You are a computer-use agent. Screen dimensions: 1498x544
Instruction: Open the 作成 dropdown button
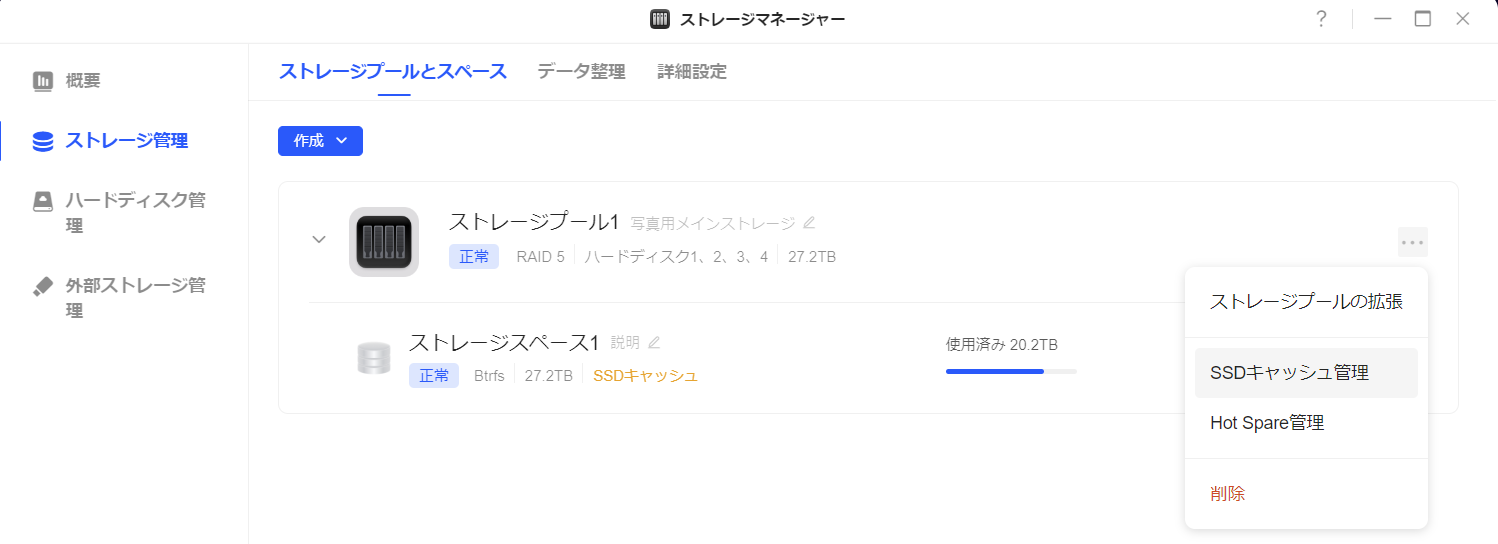tap(320, 141)
